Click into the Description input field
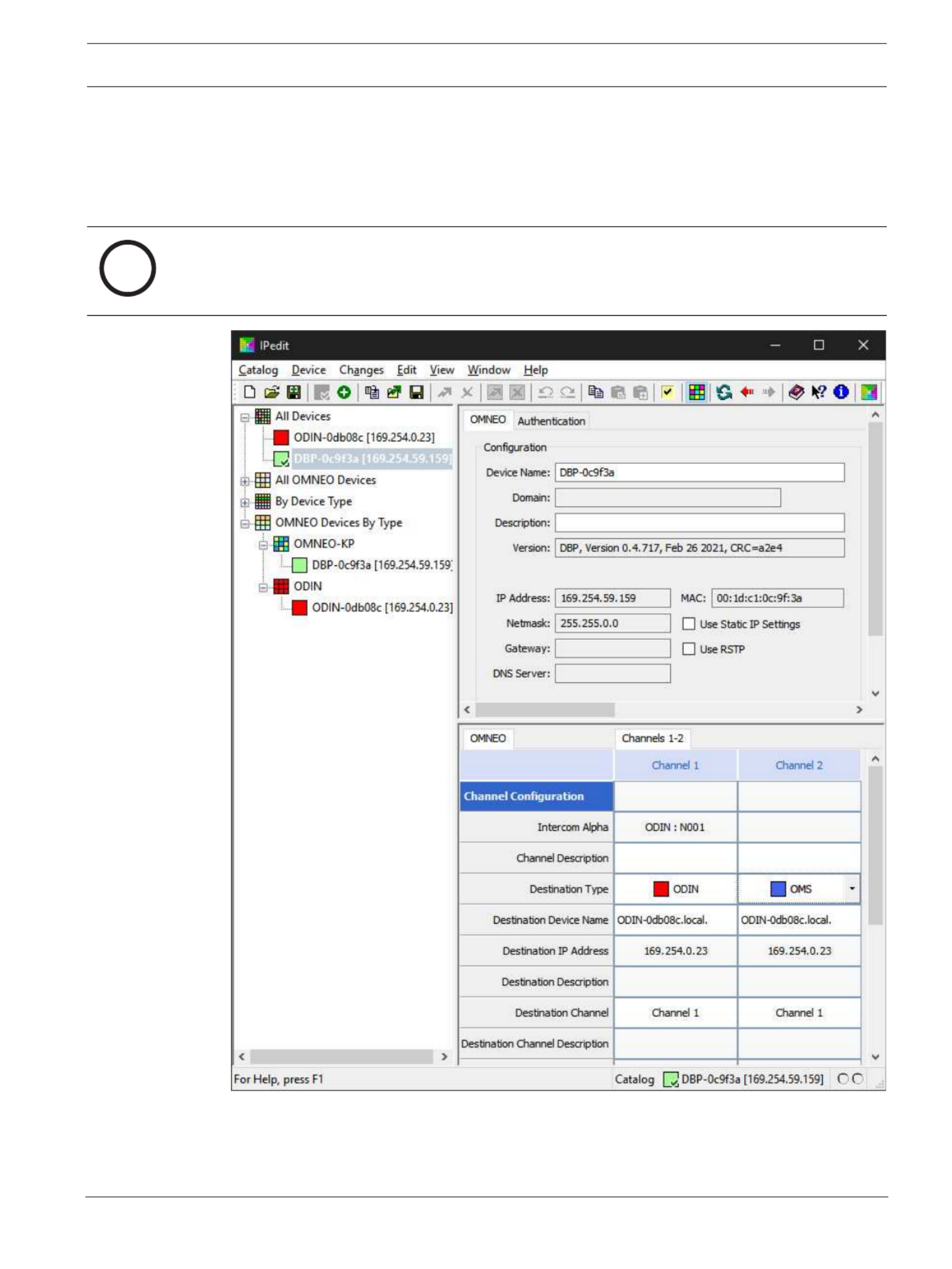952x1269 pixels. coord(699,523)
